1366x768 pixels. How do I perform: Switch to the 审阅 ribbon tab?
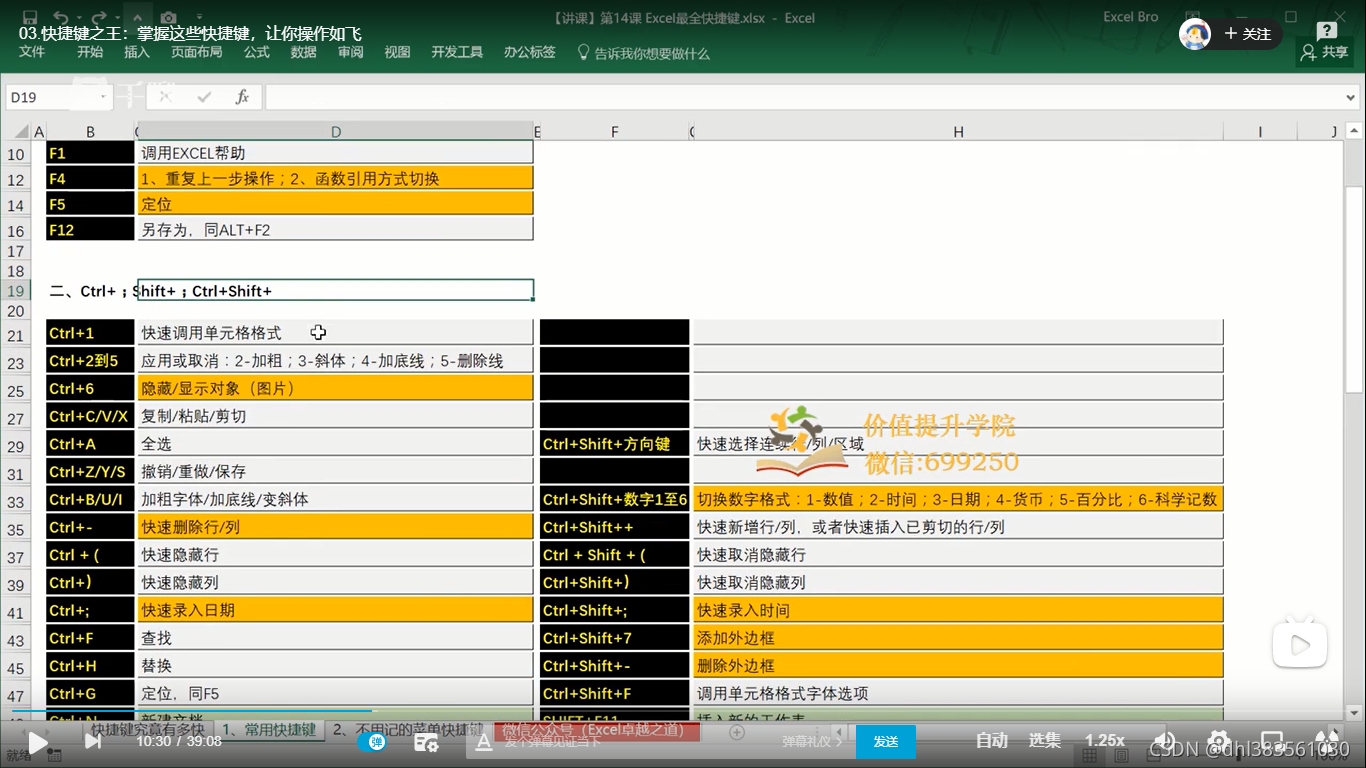coord(351,52)
